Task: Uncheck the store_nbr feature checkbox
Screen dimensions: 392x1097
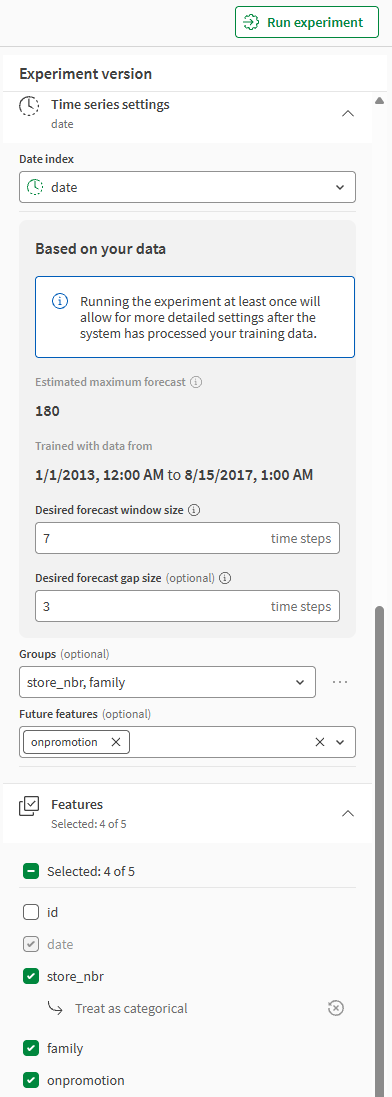Action: click(x=31, y=976)
